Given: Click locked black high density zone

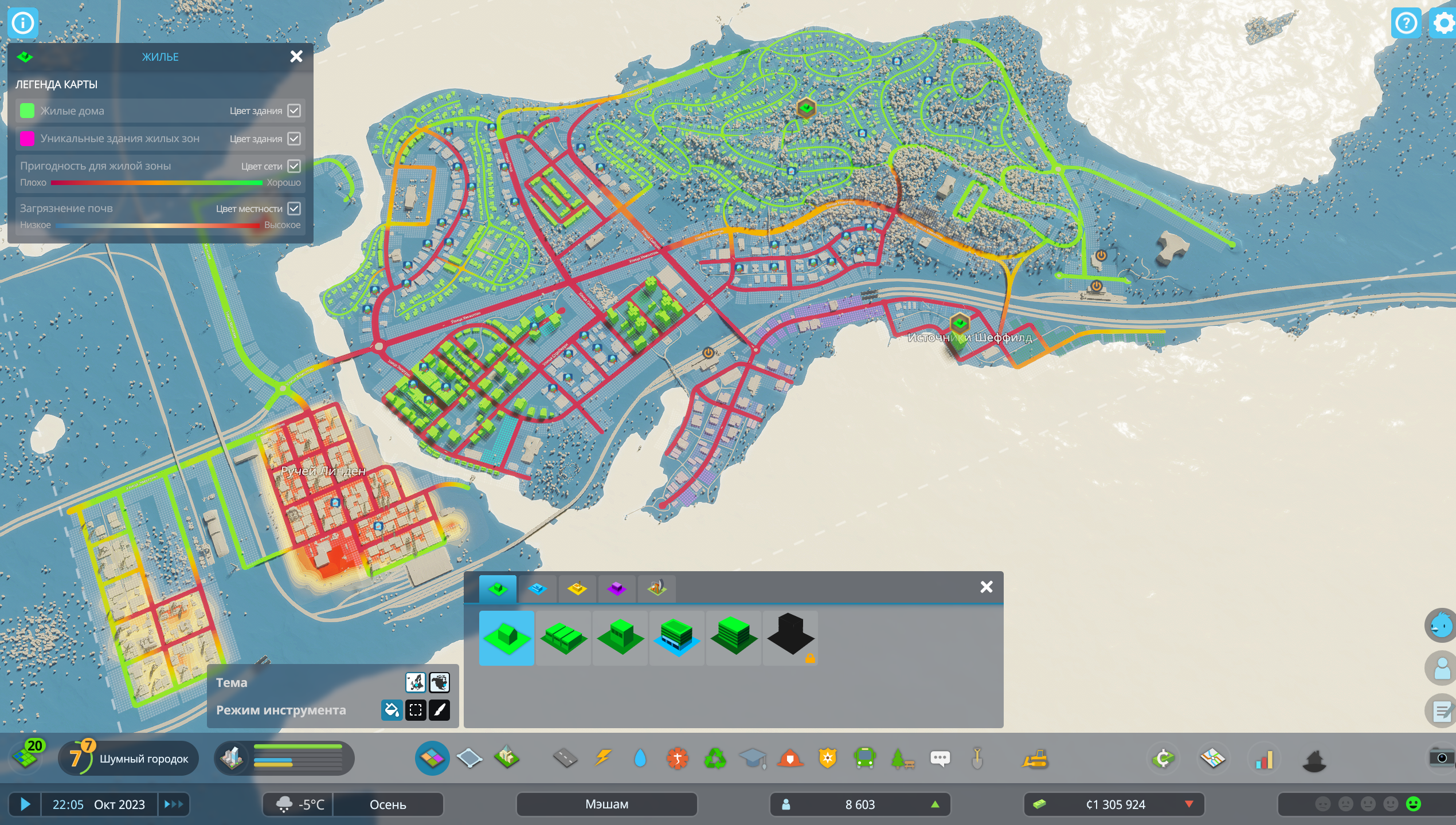Looking at the screenshot, I should click(790, 638).
